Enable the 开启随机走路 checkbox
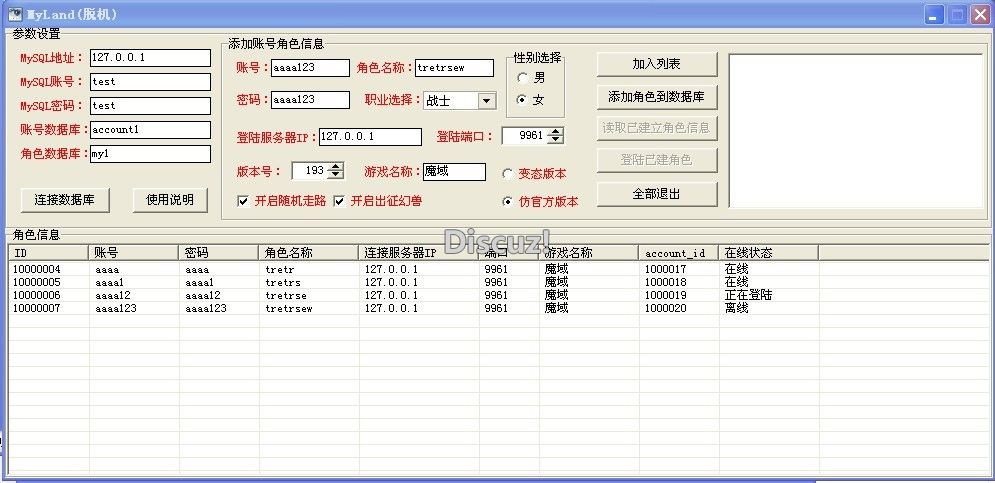Viewport: 995px width, 483px height. tap(243, 201)
